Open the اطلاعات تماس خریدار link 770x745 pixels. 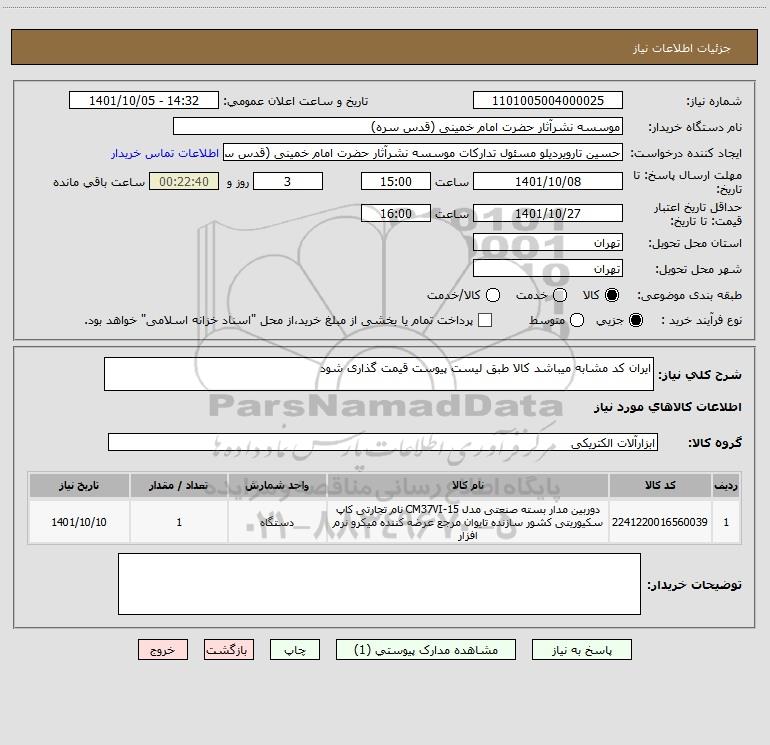tap(165, 153)
